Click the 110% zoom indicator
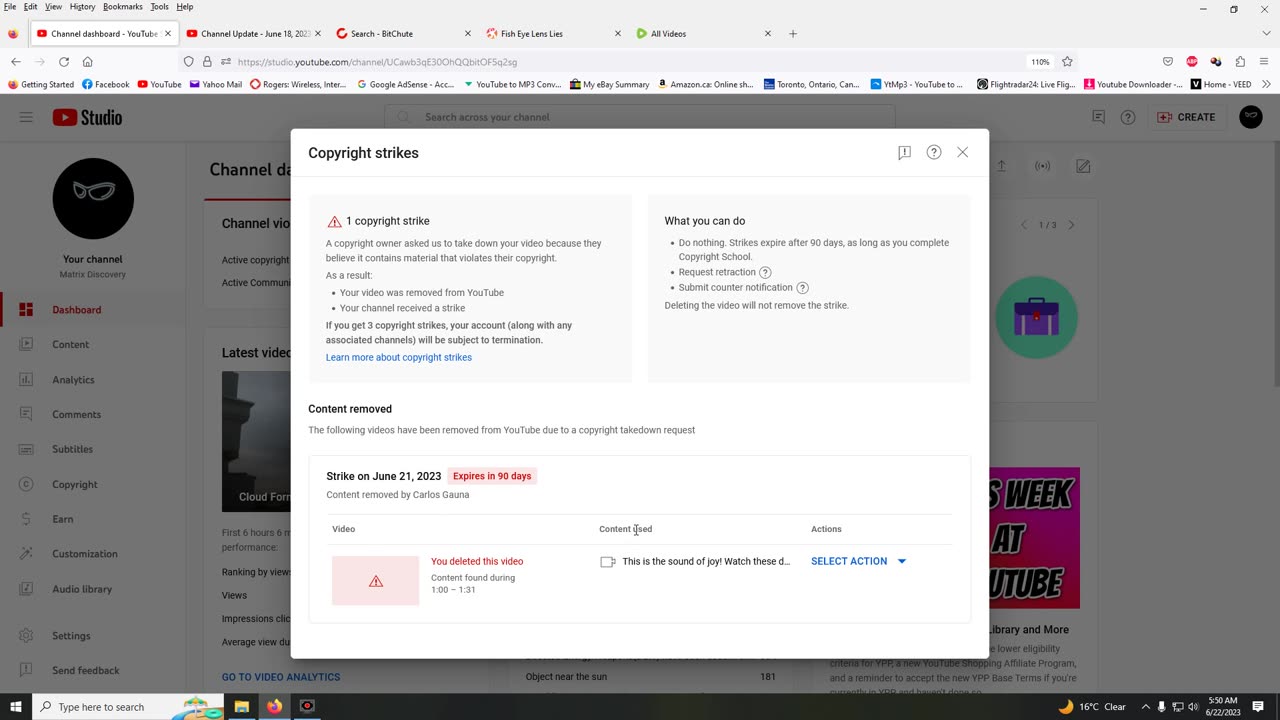The width and height of the screenshot is (1280, 720). pyautogui.click(x=1040, y=62)
